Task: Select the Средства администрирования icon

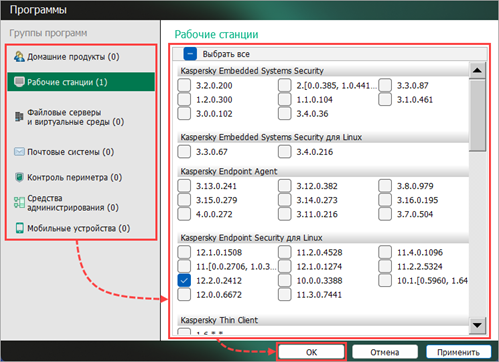Action: point(19,202)
